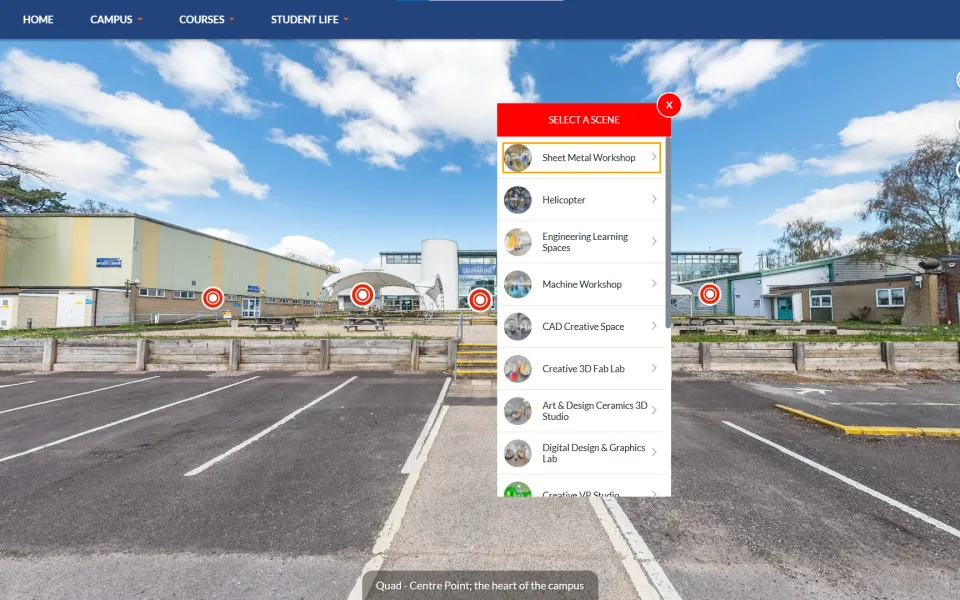Close the Select a Scene panel
The width and height of the screenshot is (960, 600).
(x=669, y=105)
